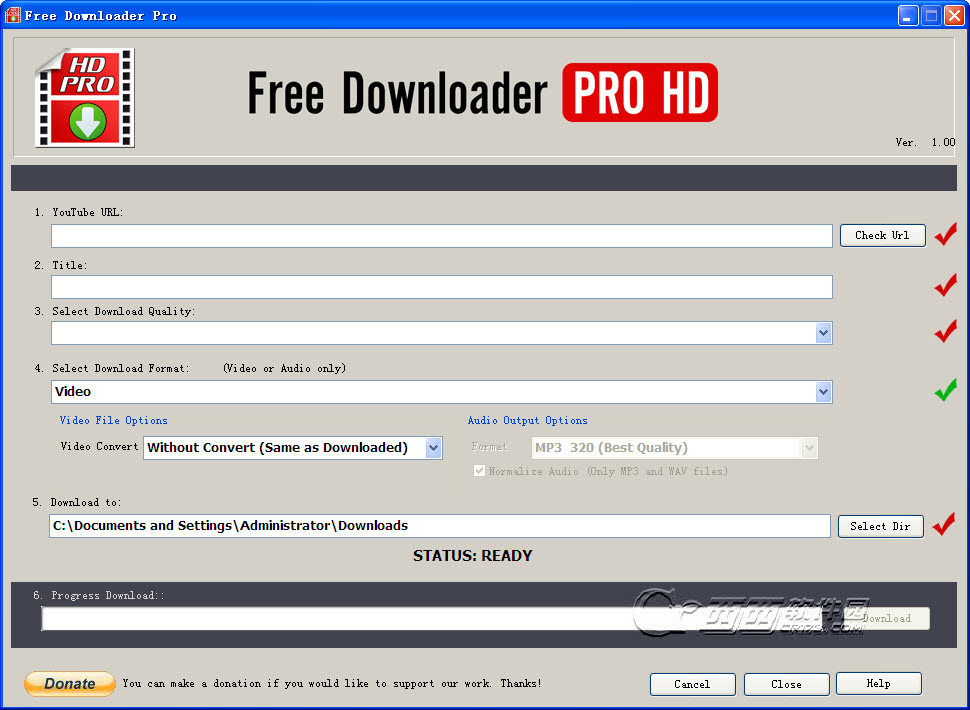This screenshot has height=710, width=970.
Task: Click the Select Dir button
Action: pyautogui.click(x=880, y=526)
